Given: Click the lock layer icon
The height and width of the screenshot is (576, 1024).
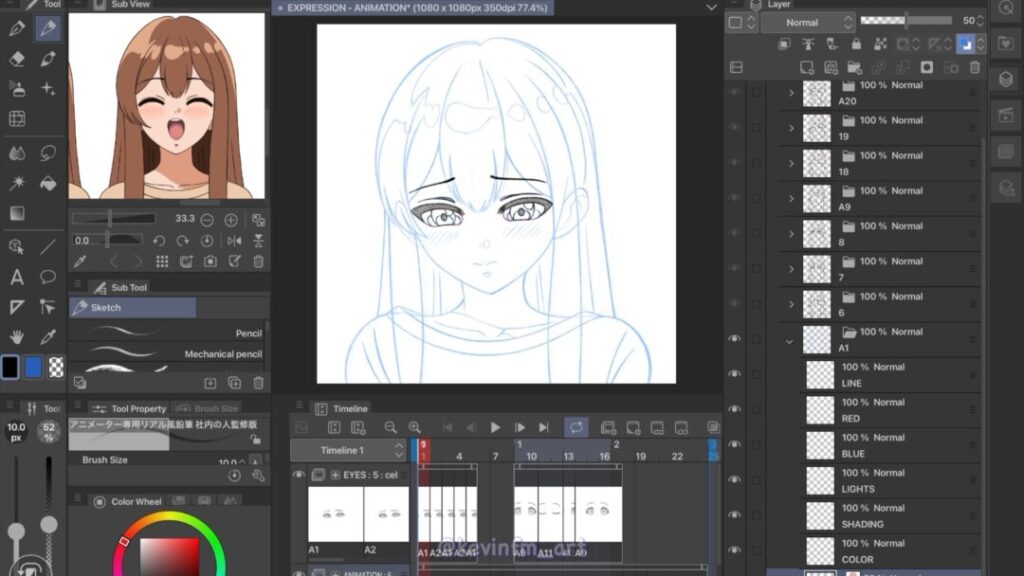Looking at the screenshot, I should [856, 44].
